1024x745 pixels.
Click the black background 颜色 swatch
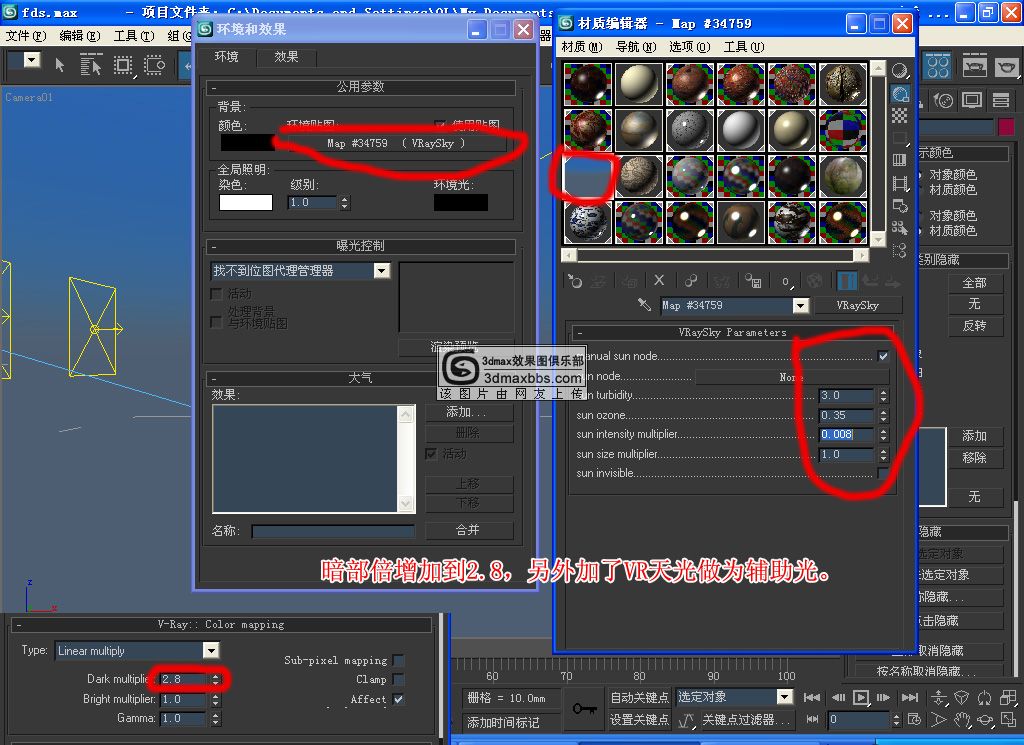(x=248, y=142)
